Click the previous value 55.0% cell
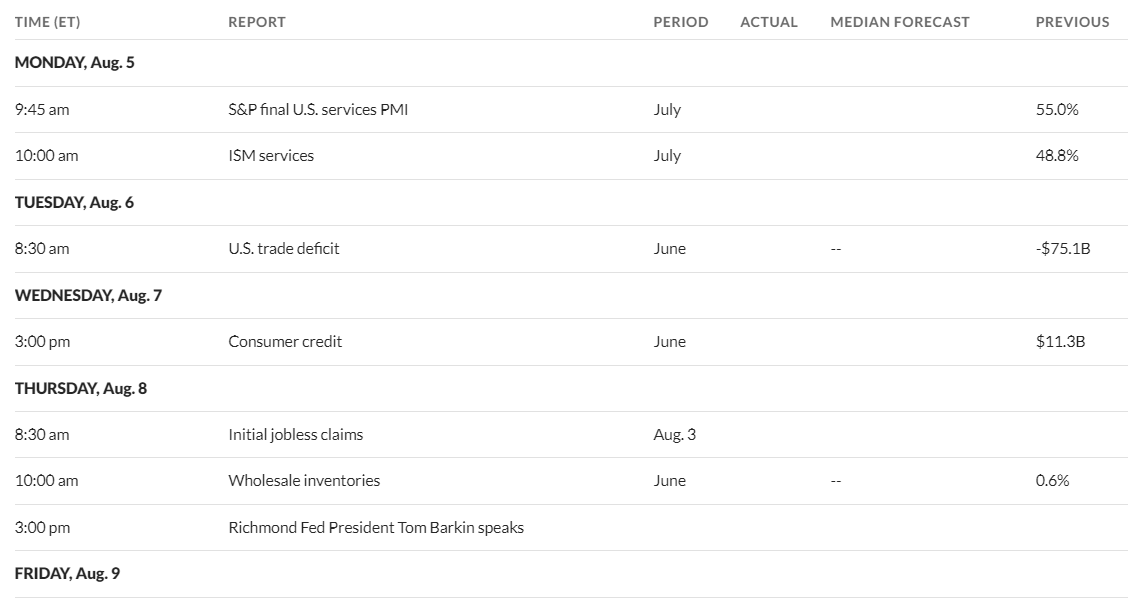The height and width of the screenshot is (611, 1128). (1057, 109)
